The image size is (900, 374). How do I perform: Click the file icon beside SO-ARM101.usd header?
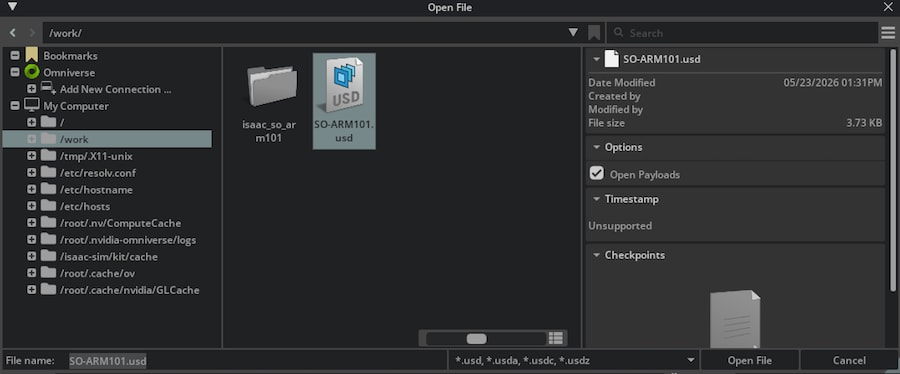click(612, 59)
